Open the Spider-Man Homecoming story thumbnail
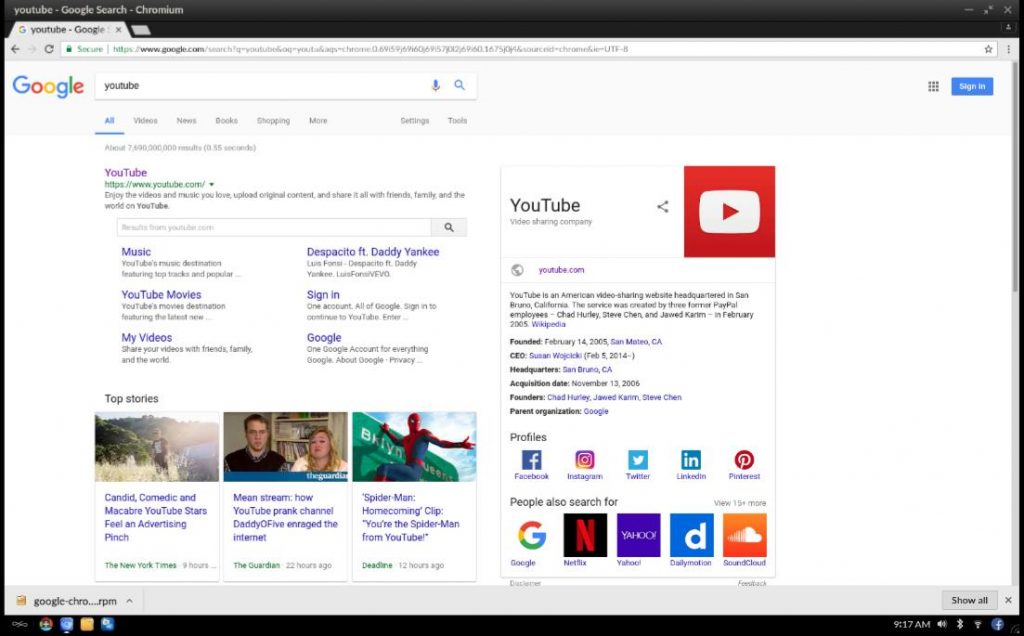This screenshot has width=1024, height=636. [x=414, y=447]
